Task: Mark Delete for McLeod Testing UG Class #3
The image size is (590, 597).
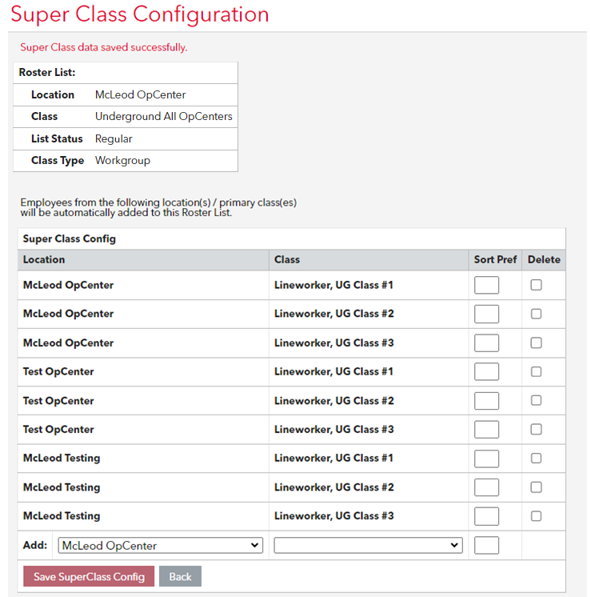Action: point(536,516)
